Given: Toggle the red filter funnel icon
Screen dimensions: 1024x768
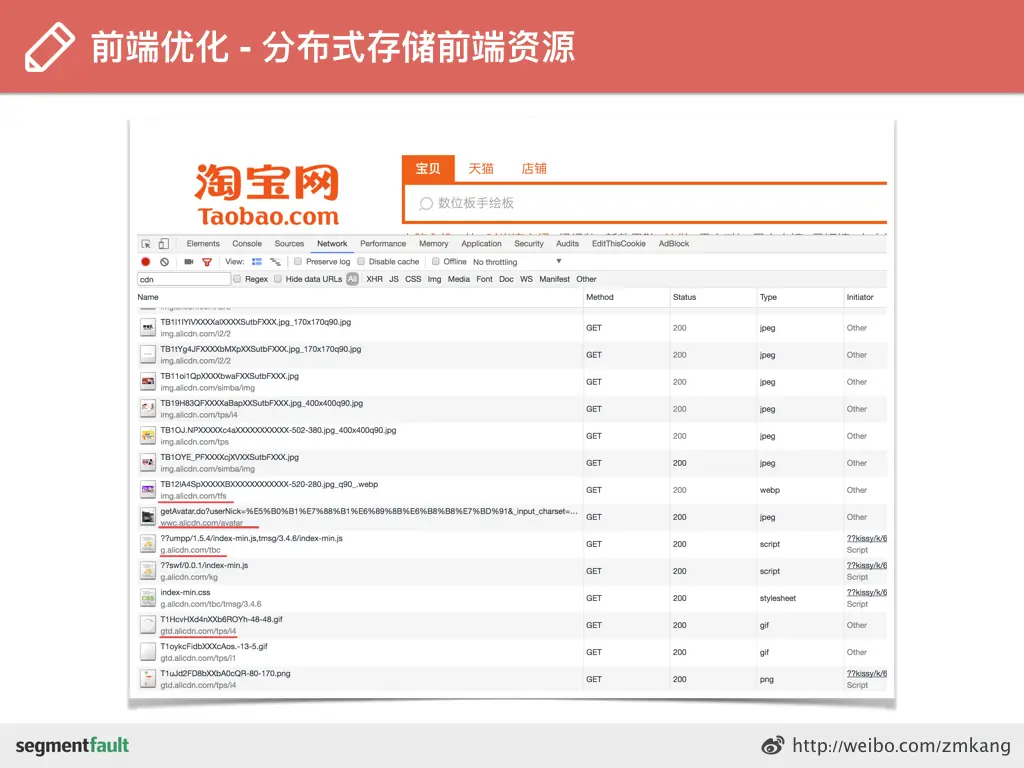Looking at the screenshot, I should pos(207,262).
